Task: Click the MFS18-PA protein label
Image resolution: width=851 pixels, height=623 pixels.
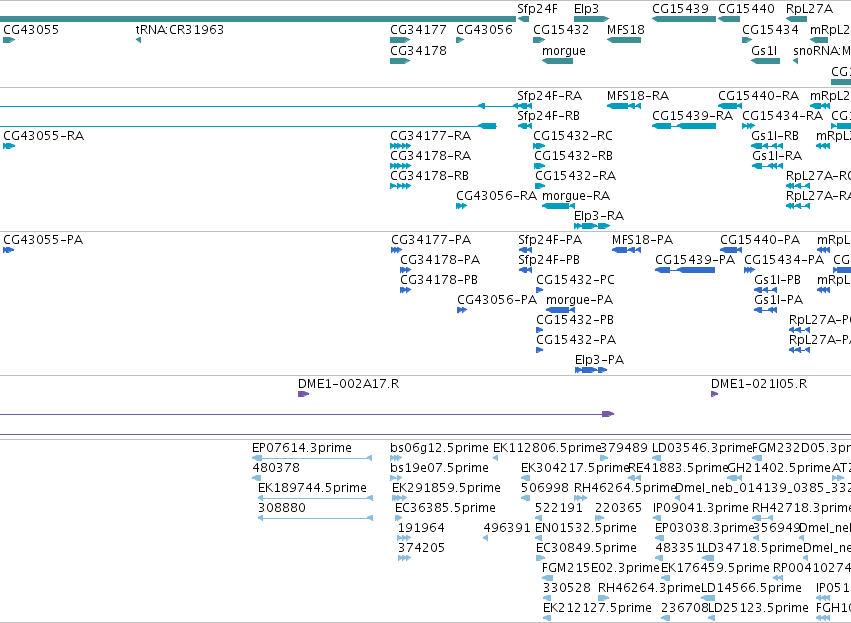Action: click(x=643, y=240)
